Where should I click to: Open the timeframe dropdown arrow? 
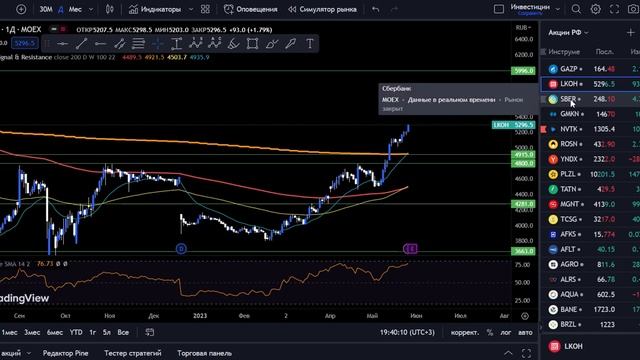(x=91, y=9)
